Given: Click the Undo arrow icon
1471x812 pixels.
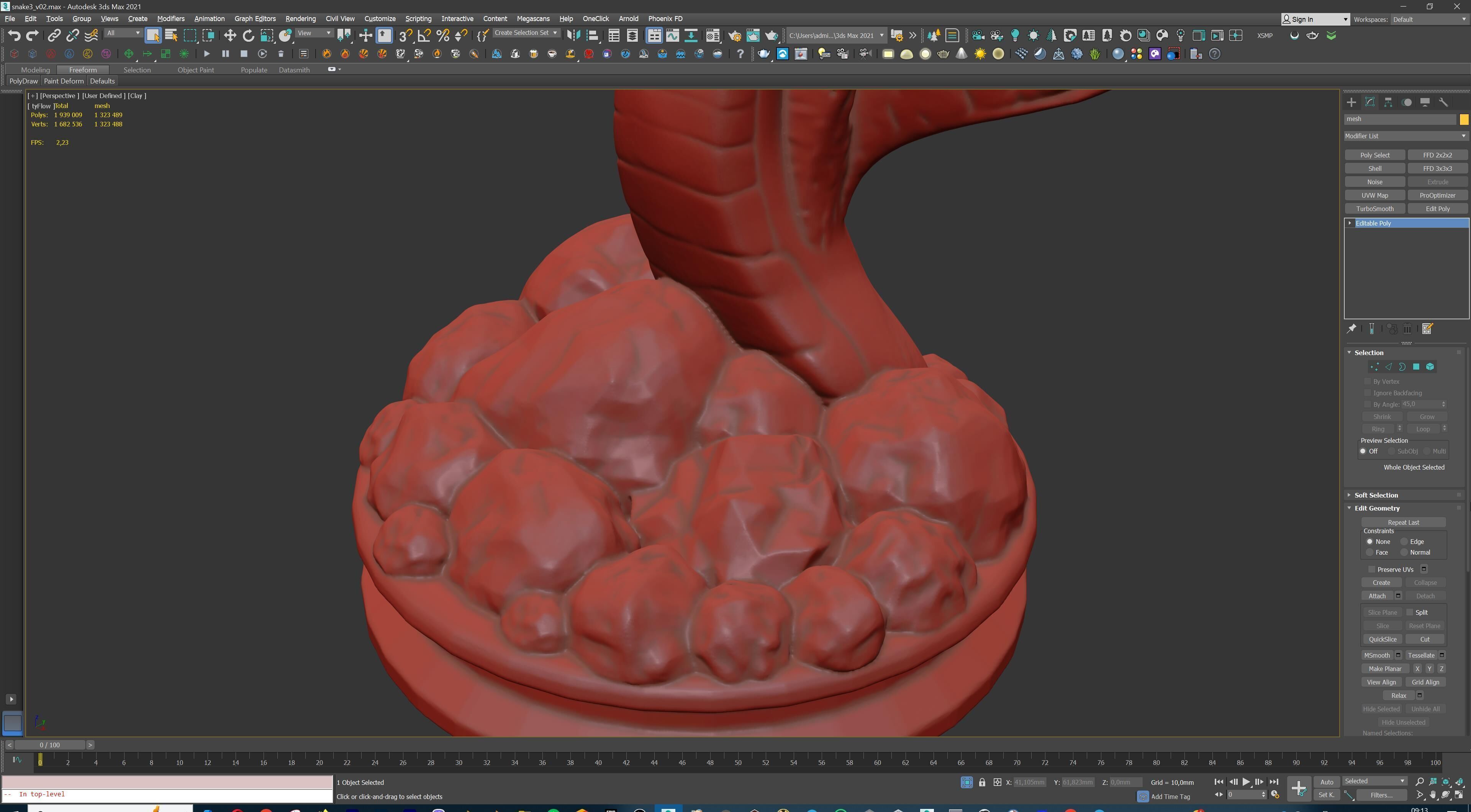Looking at the screenshot, I should (x=14, y=35).
